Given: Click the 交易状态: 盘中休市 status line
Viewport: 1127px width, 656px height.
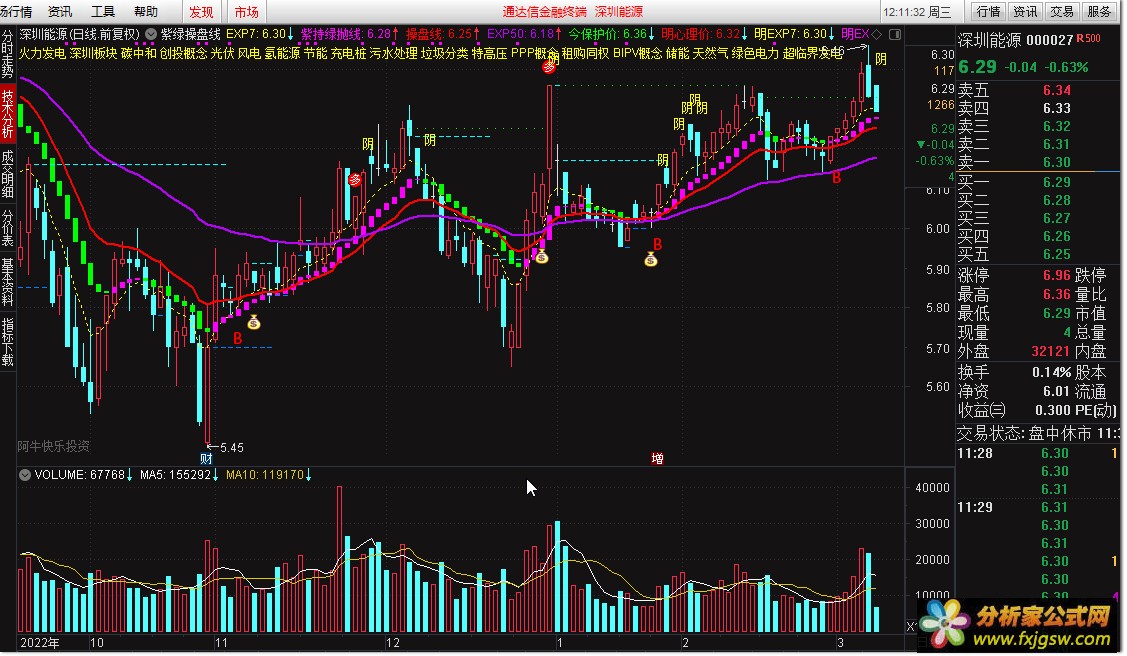Looking at the screenshot, I should (x=1039, y=433).
